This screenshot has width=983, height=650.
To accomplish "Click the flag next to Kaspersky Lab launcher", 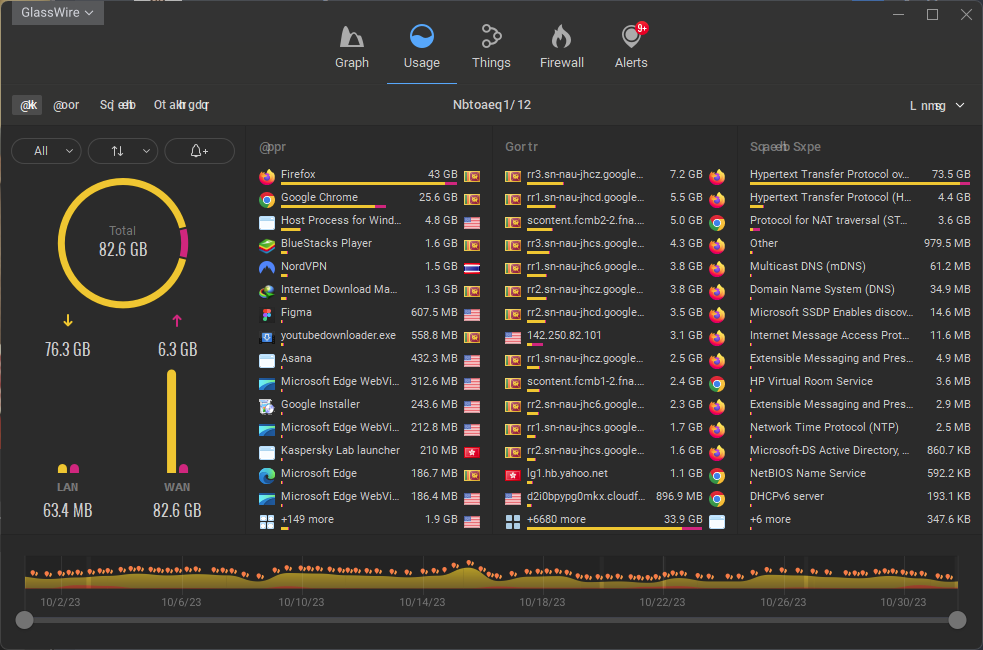I will (x=472, y=453).
